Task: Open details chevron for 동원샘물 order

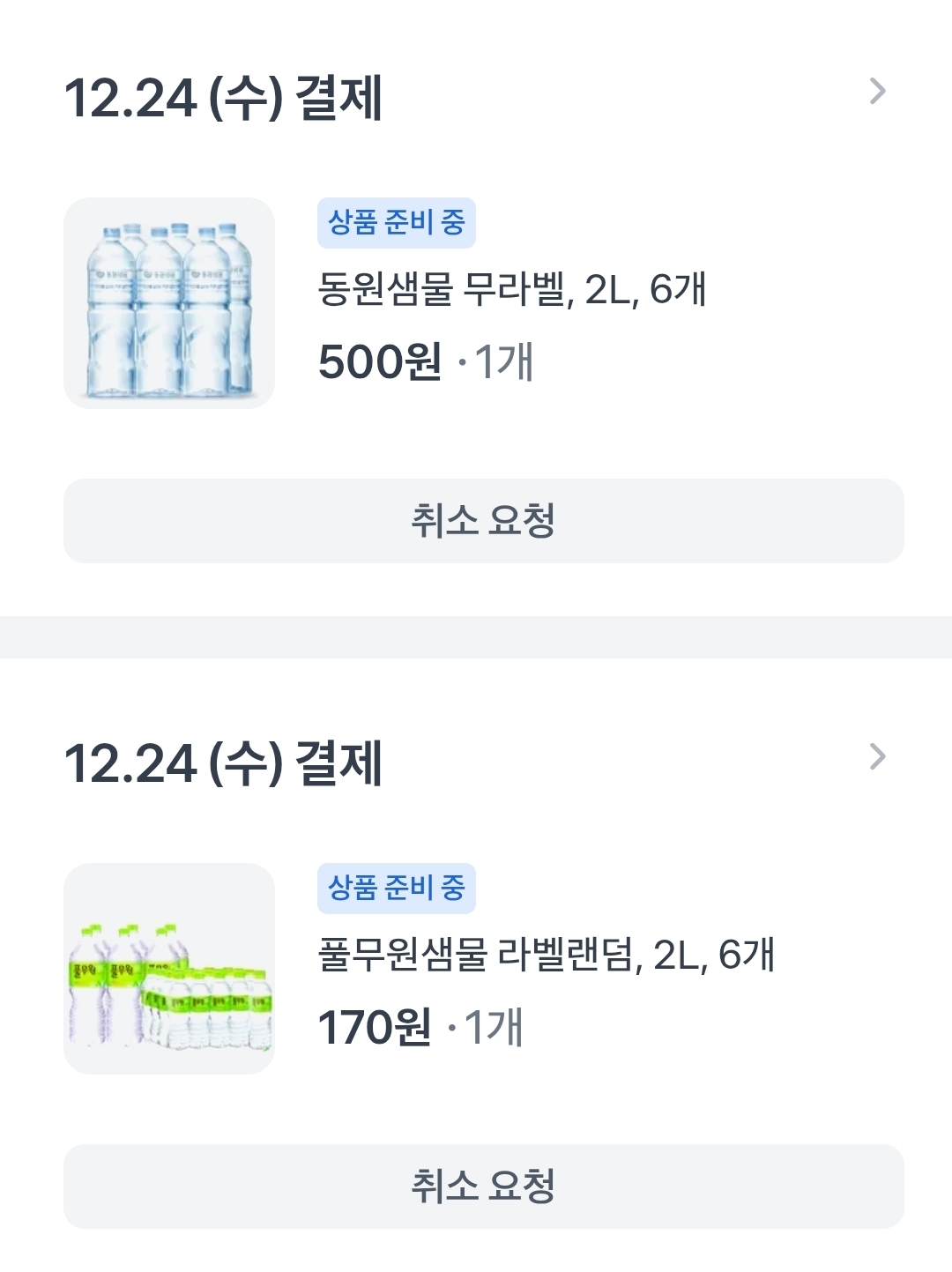Action: click(877, 91)
